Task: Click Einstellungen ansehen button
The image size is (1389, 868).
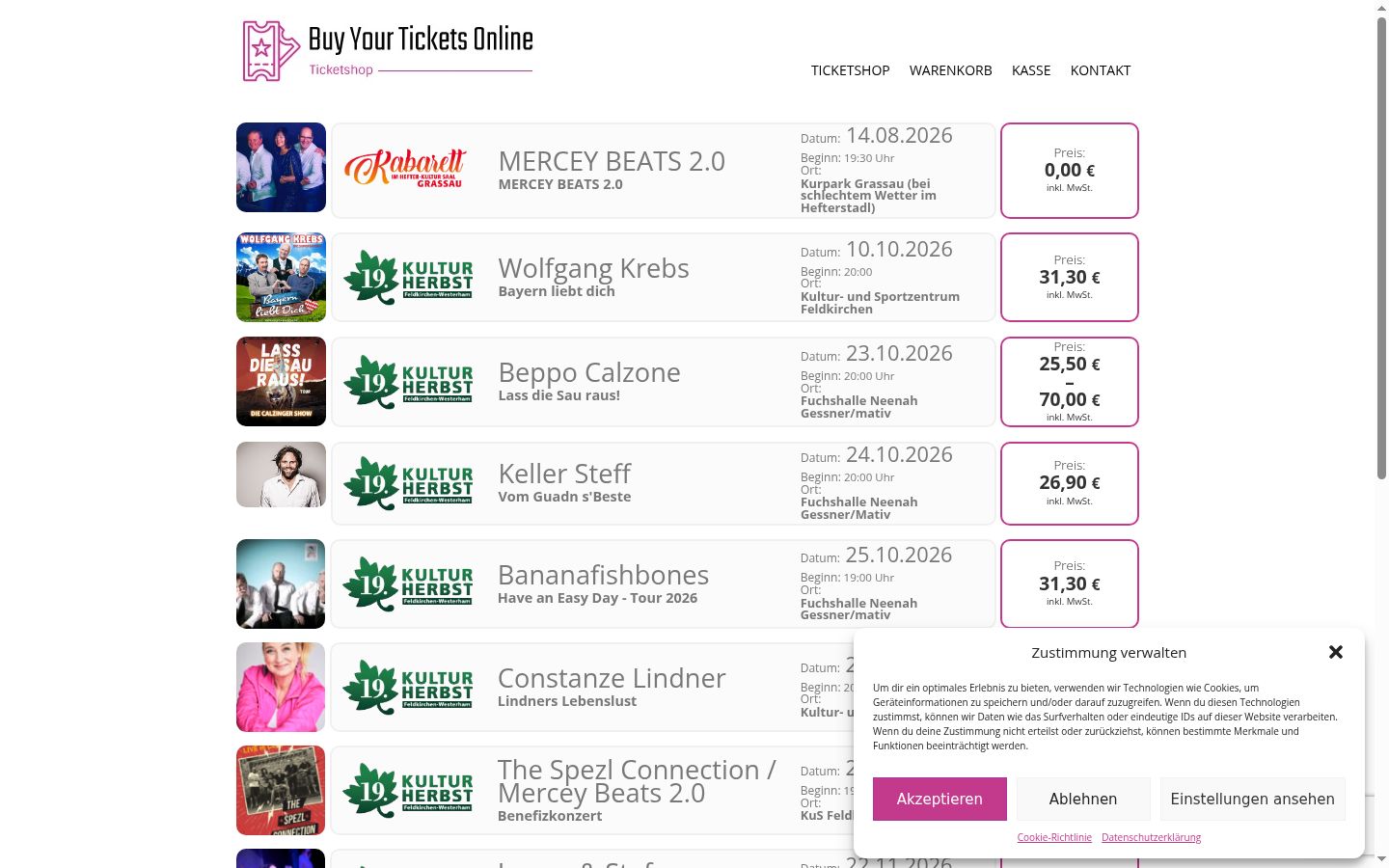Action: pos(1252,799)
